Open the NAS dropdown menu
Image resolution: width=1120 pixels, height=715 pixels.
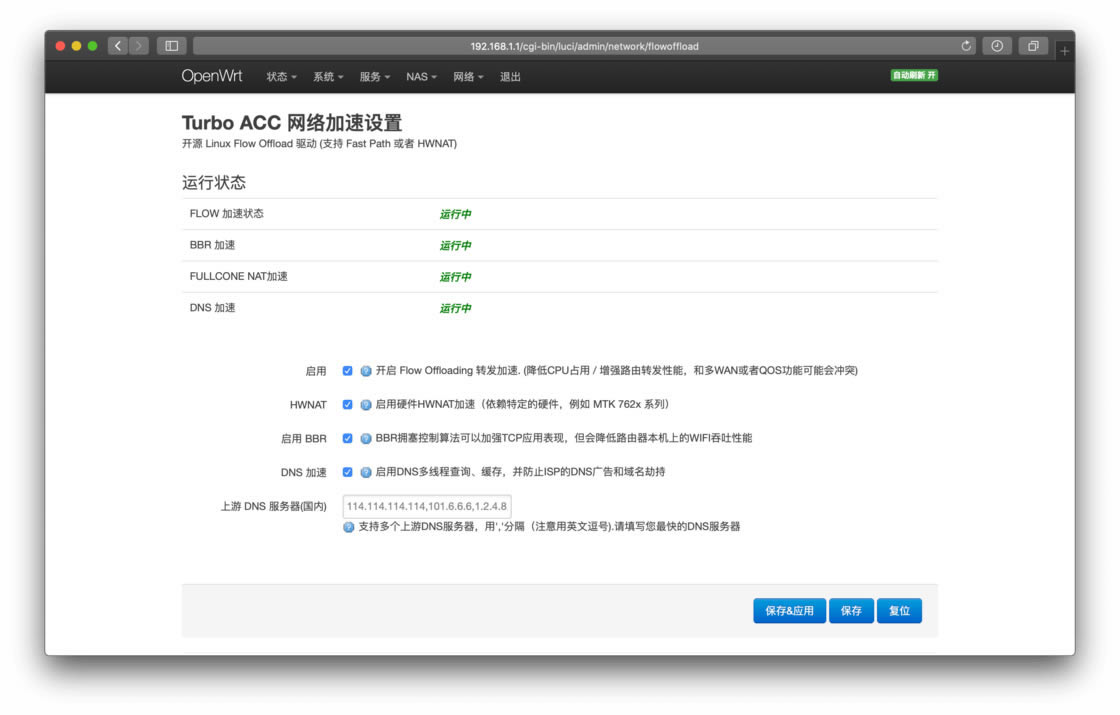[420, 76]
